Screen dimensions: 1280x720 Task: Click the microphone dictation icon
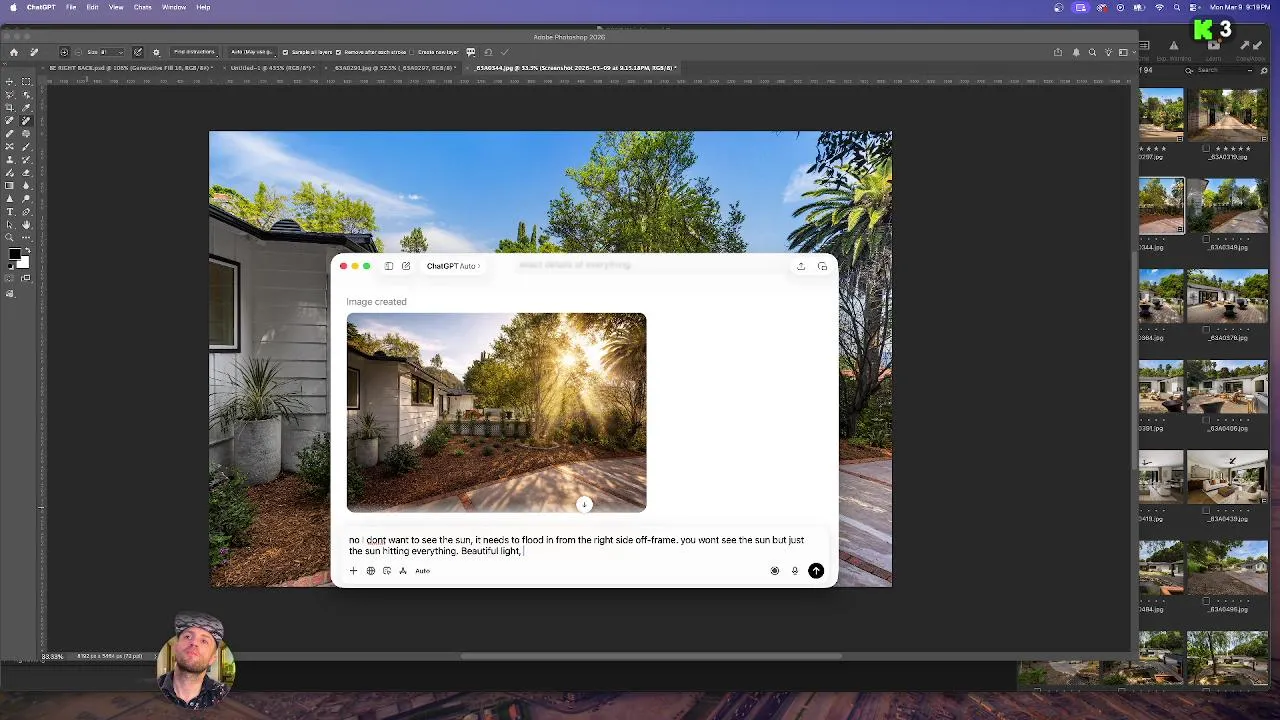pyautogui.click(x=795, y=571)
